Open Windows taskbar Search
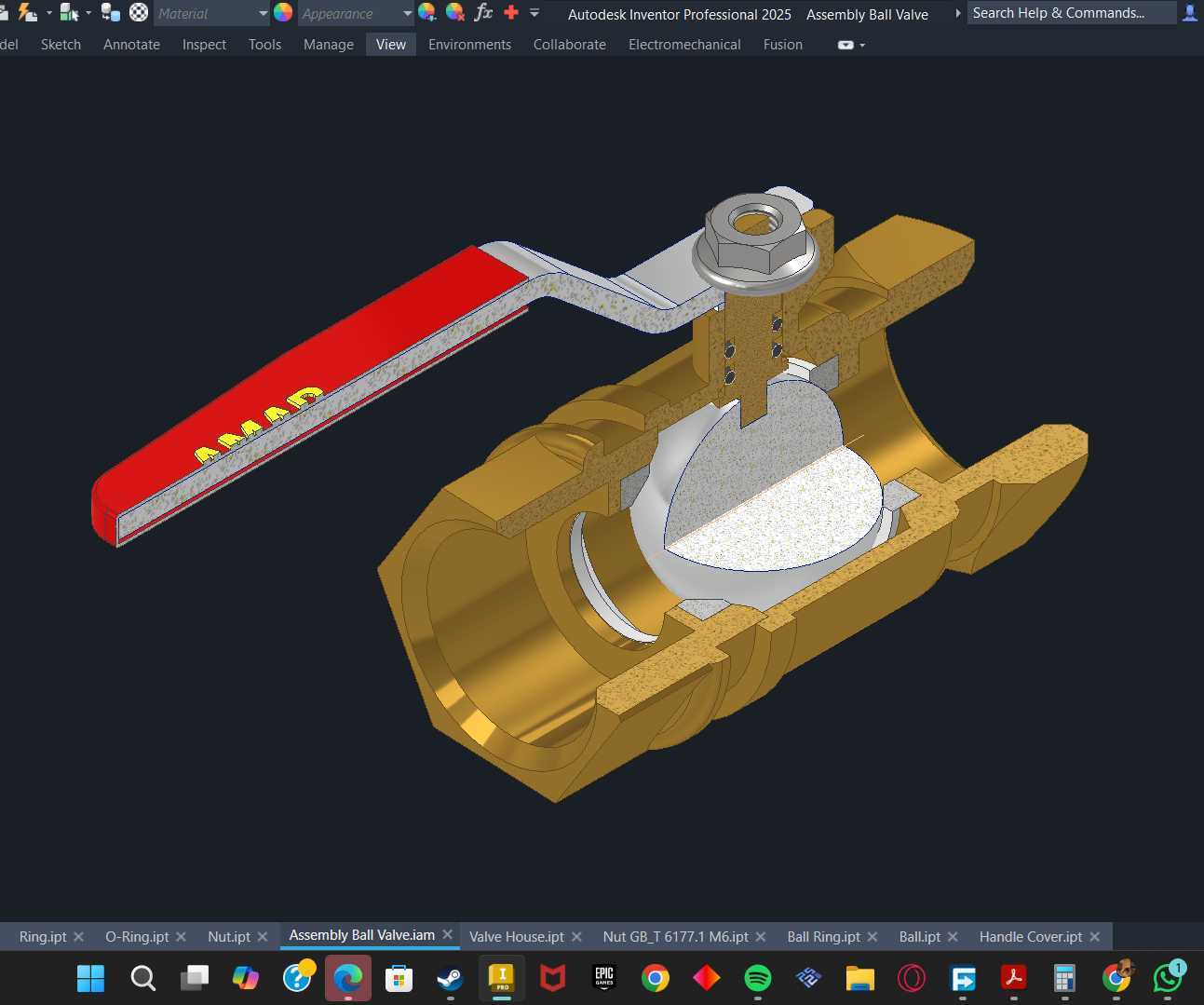The height and width of the screenshot is (1005, 1204). 142,978
